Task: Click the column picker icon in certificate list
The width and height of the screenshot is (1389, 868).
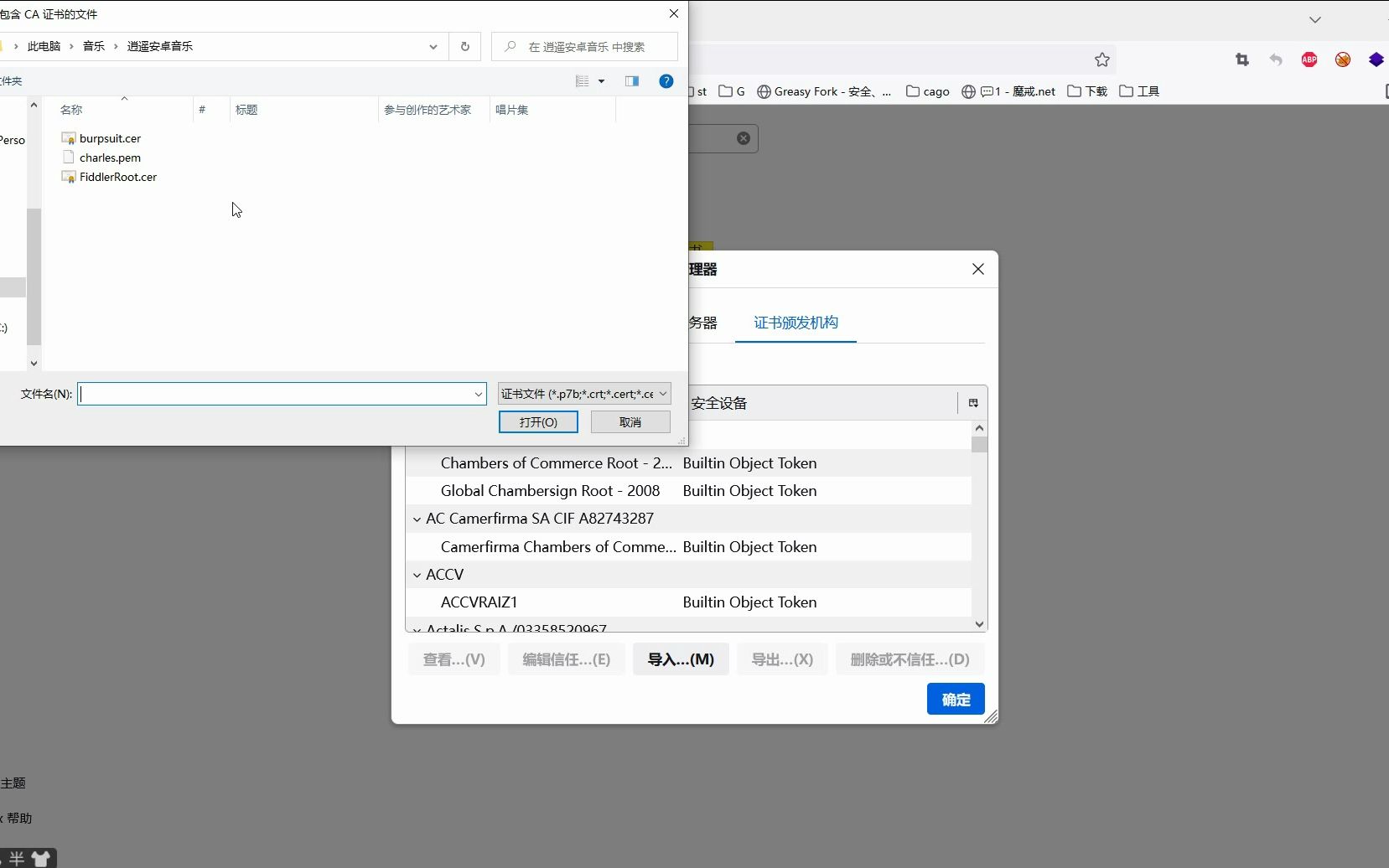Action: [973, 403]
